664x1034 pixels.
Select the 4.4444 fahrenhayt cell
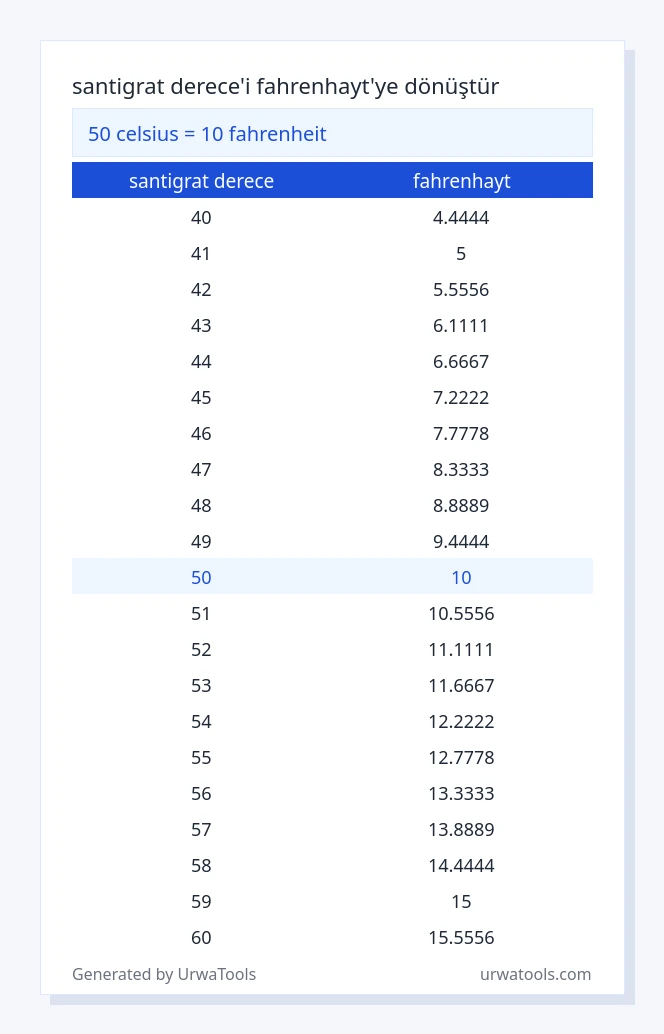[x=461, y=218]
